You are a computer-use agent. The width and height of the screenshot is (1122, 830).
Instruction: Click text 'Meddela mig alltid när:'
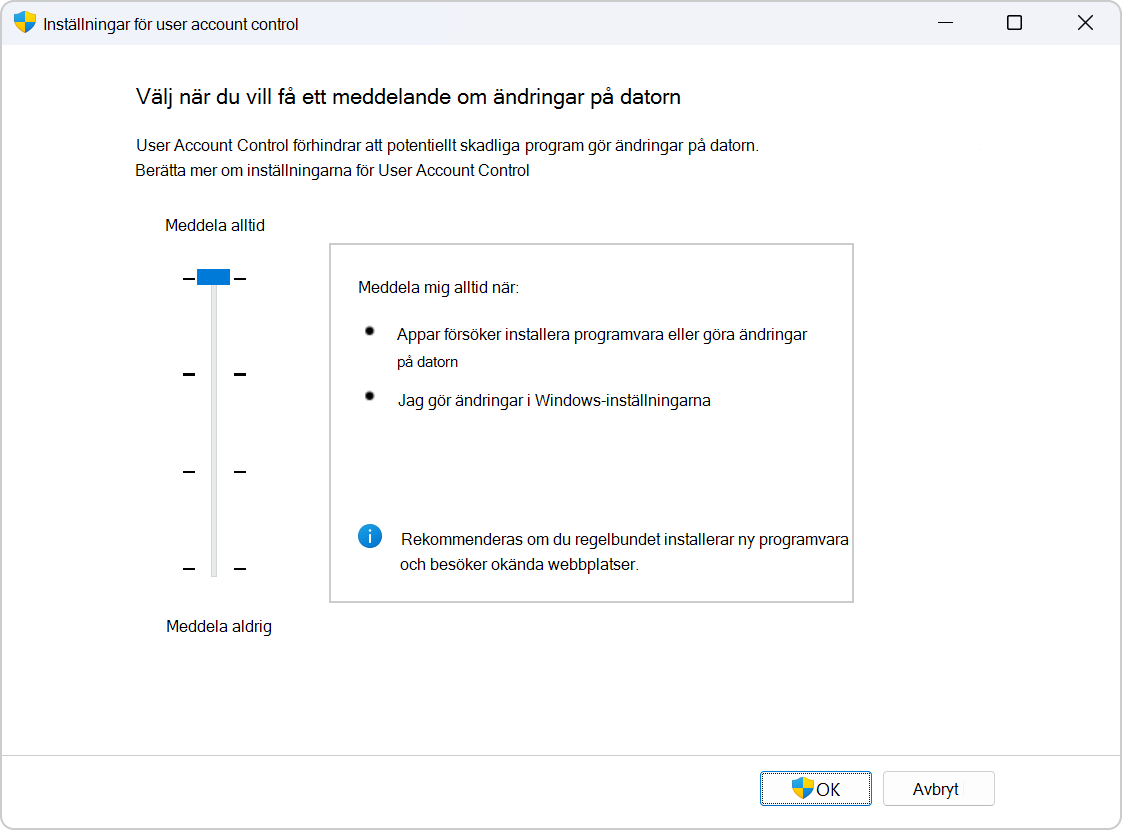click(x=438, y=288)
